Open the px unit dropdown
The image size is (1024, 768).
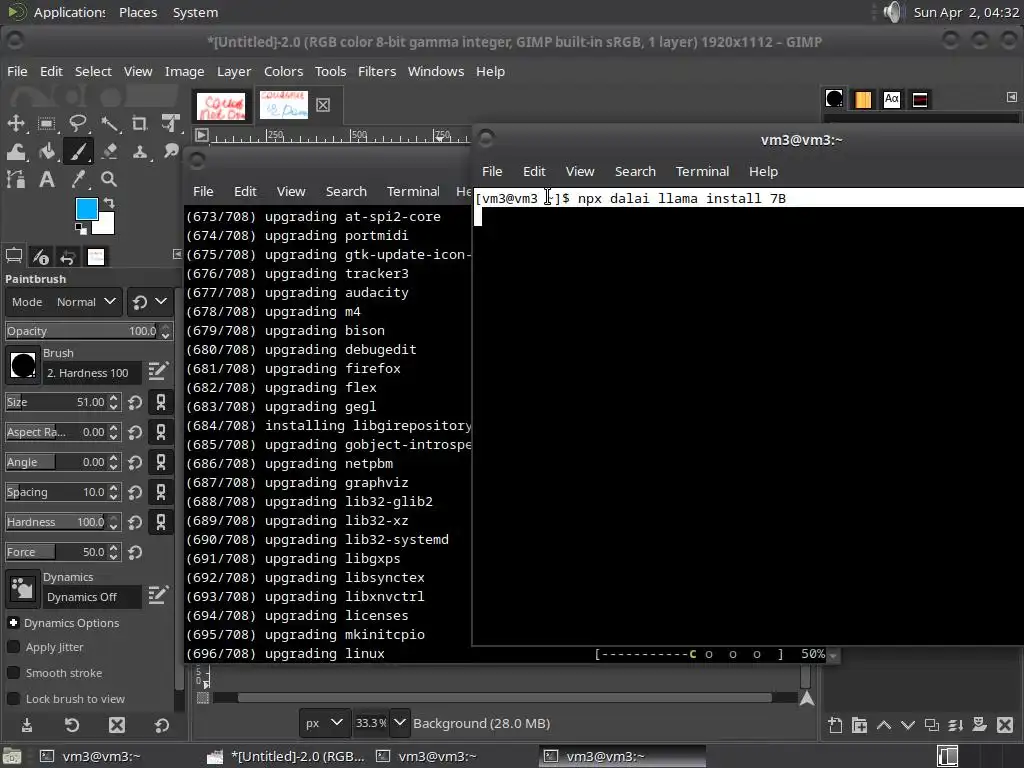[x=324, y=723]
